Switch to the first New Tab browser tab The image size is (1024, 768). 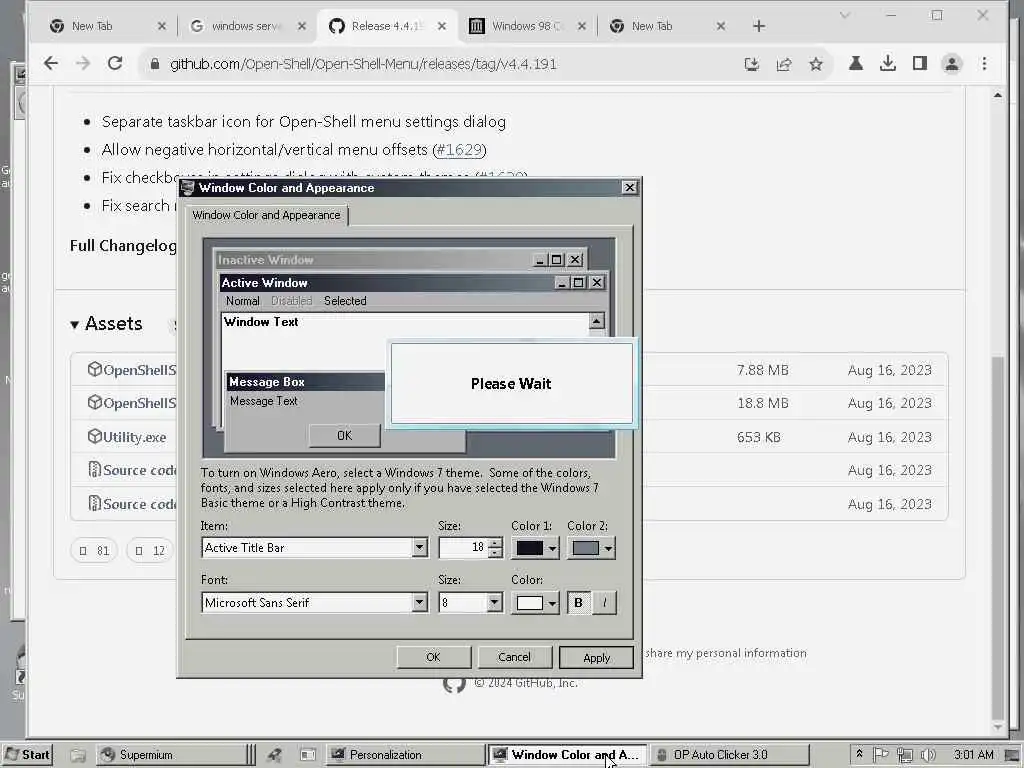[x=108, y=26]
